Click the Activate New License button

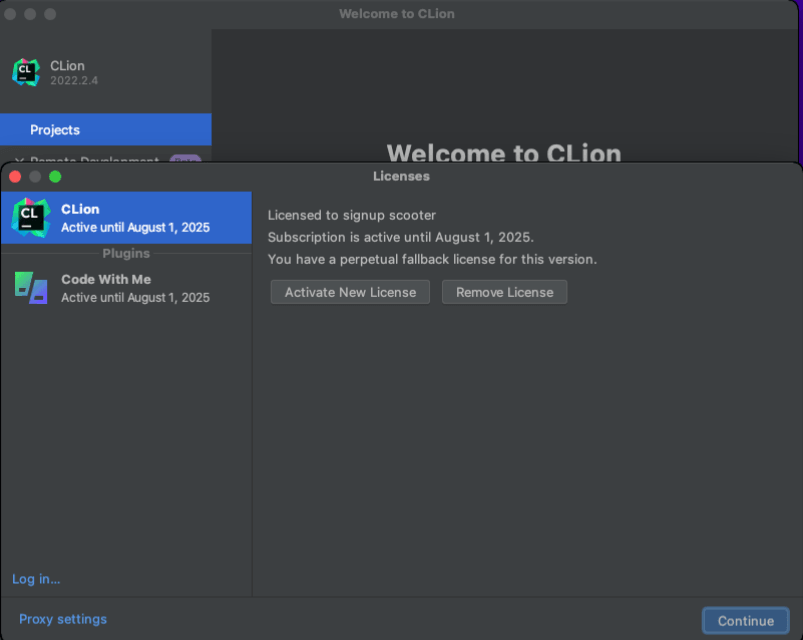(350, 292)
